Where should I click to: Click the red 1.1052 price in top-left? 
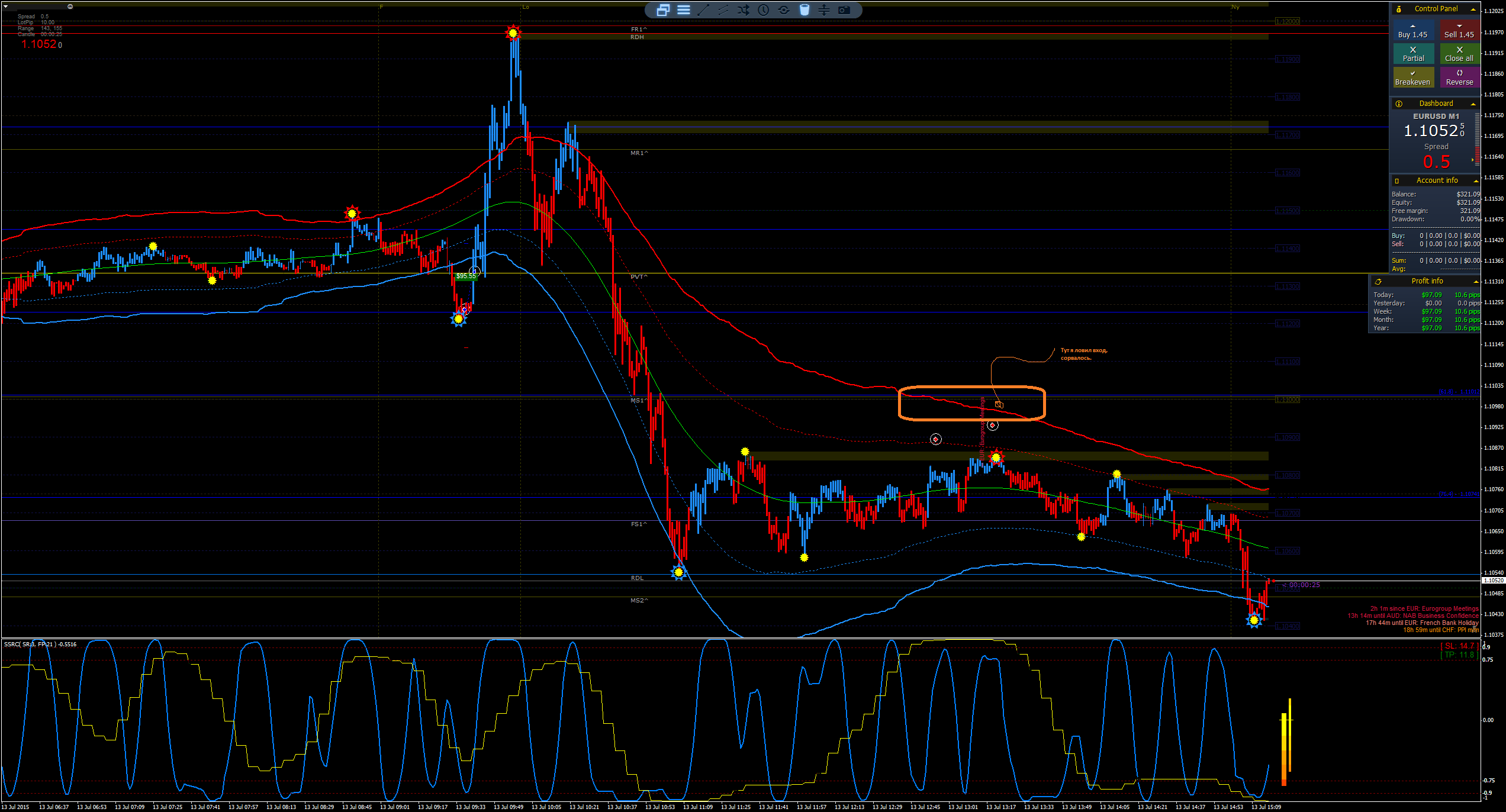[x=39, y=44]
